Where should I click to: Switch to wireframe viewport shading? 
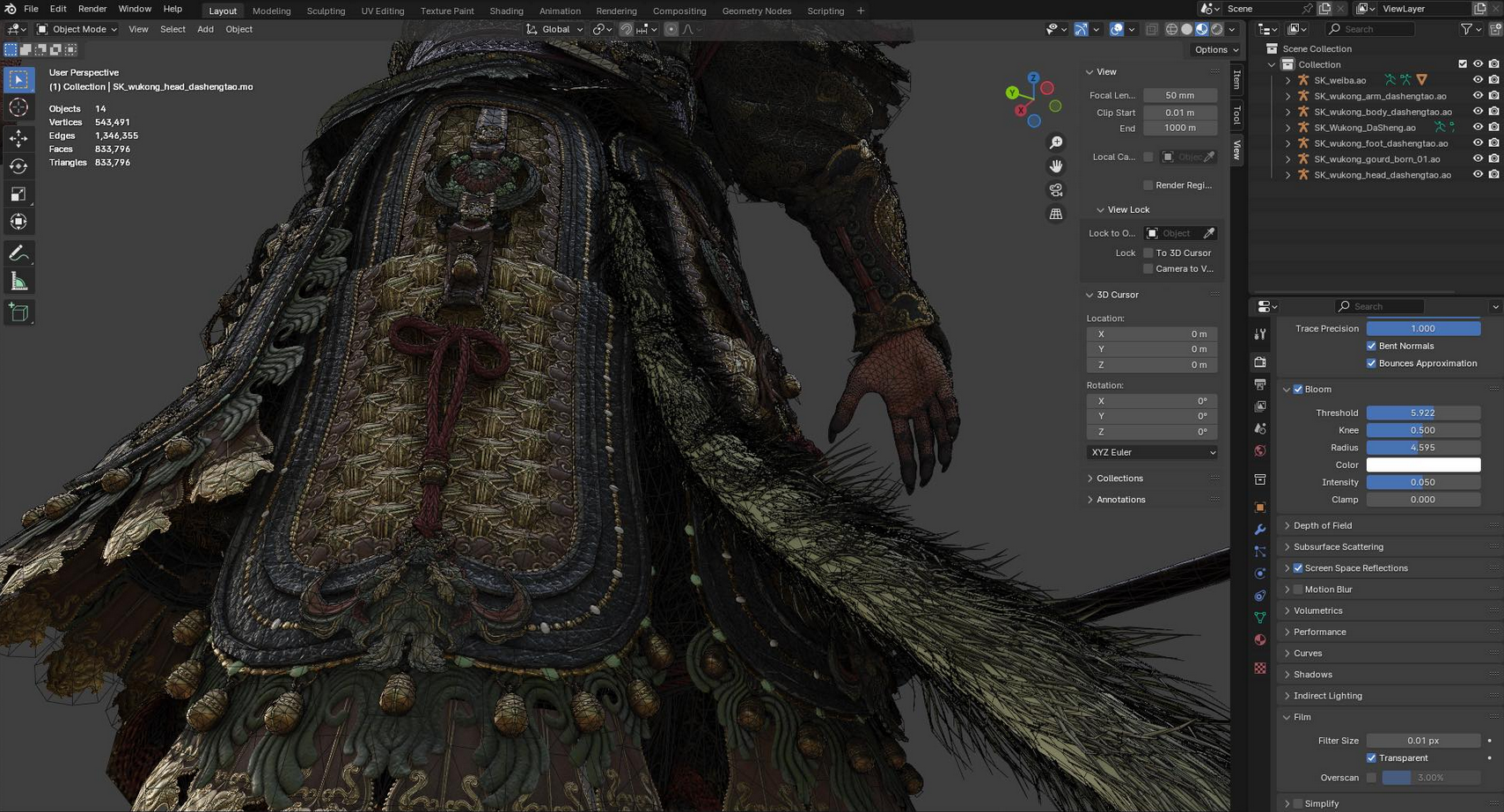click(x=1171, y=29)
